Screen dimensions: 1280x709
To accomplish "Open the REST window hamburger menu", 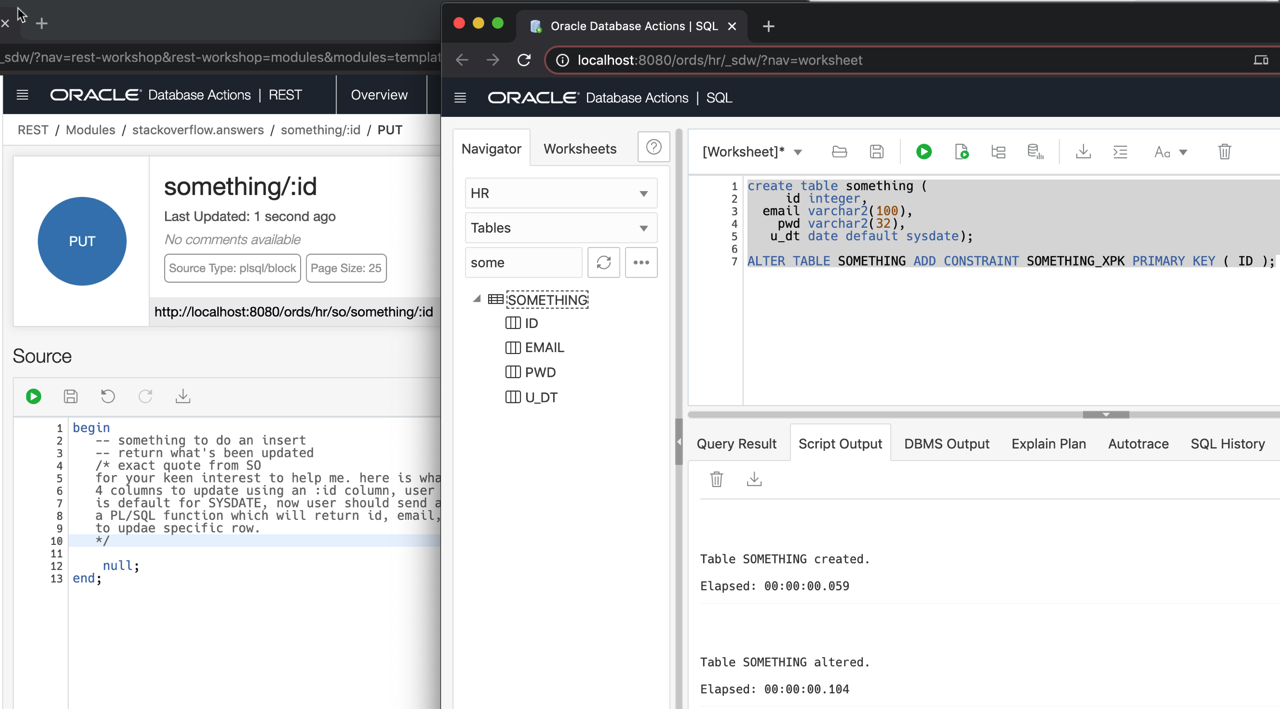I will coord(22,95).
